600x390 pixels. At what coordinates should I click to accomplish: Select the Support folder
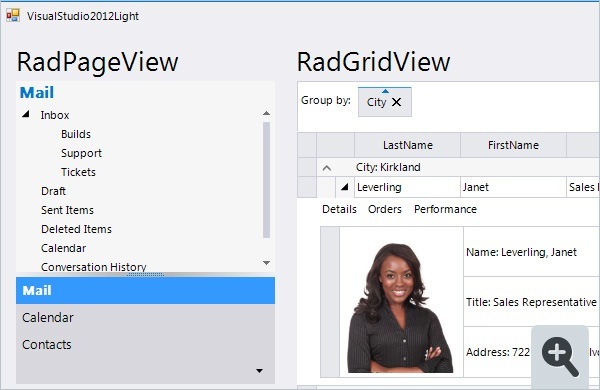pos(82,153)
